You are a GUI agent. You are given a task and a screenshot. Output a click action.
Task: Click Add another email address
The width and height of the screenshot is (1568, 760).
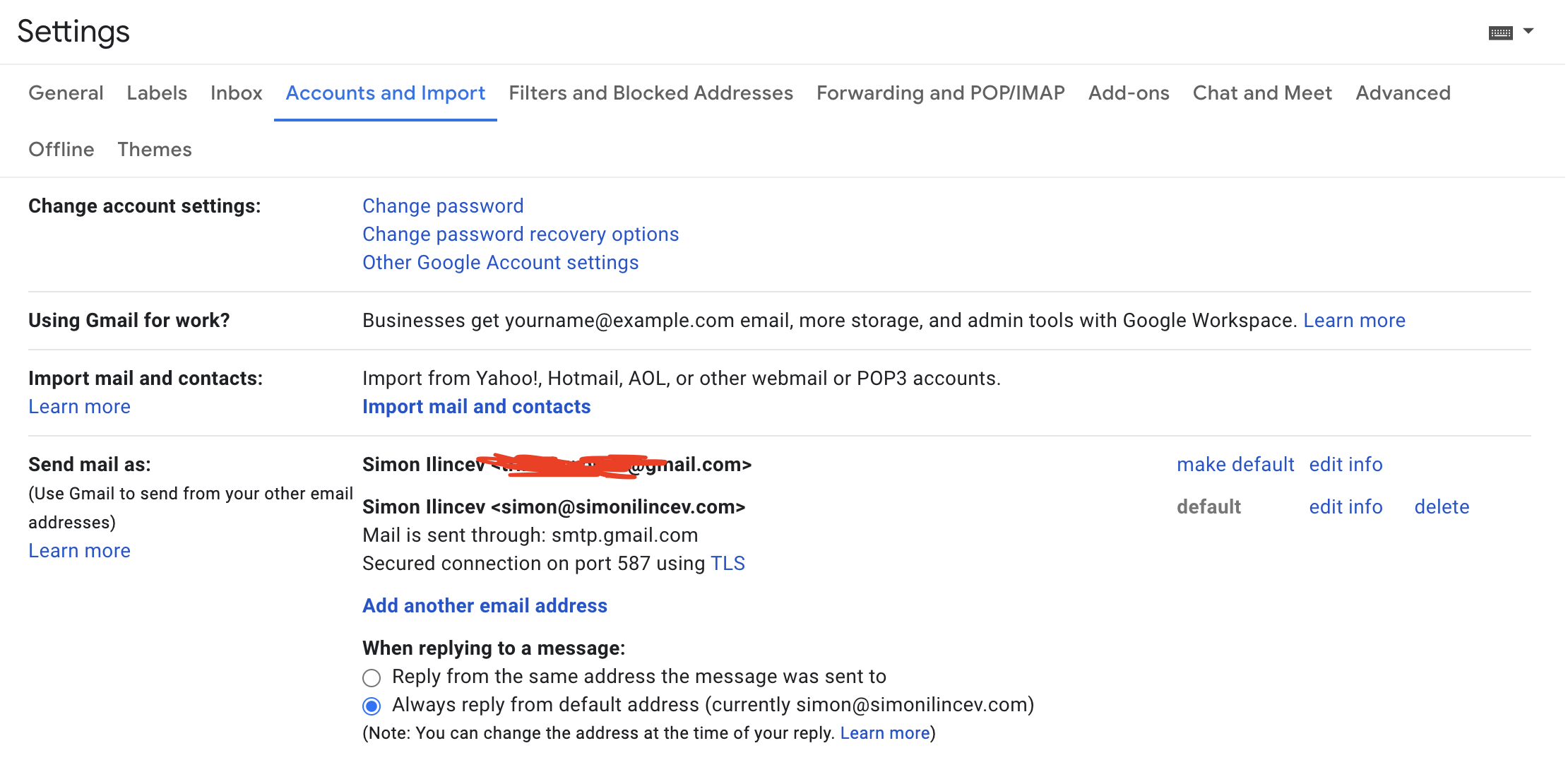[x=485, y=606]
